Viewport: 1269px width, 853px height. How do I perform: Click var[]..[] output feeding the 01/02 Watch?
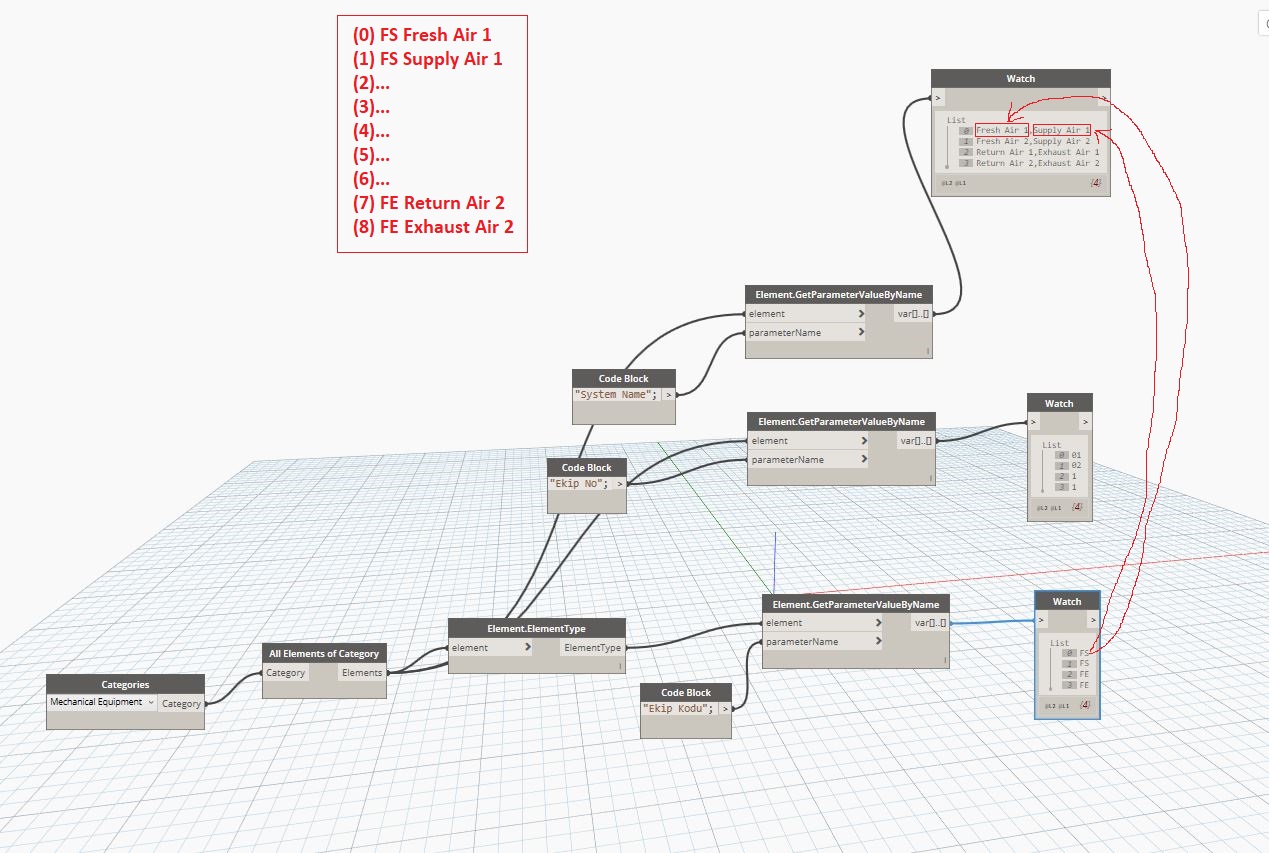[915, 441]
